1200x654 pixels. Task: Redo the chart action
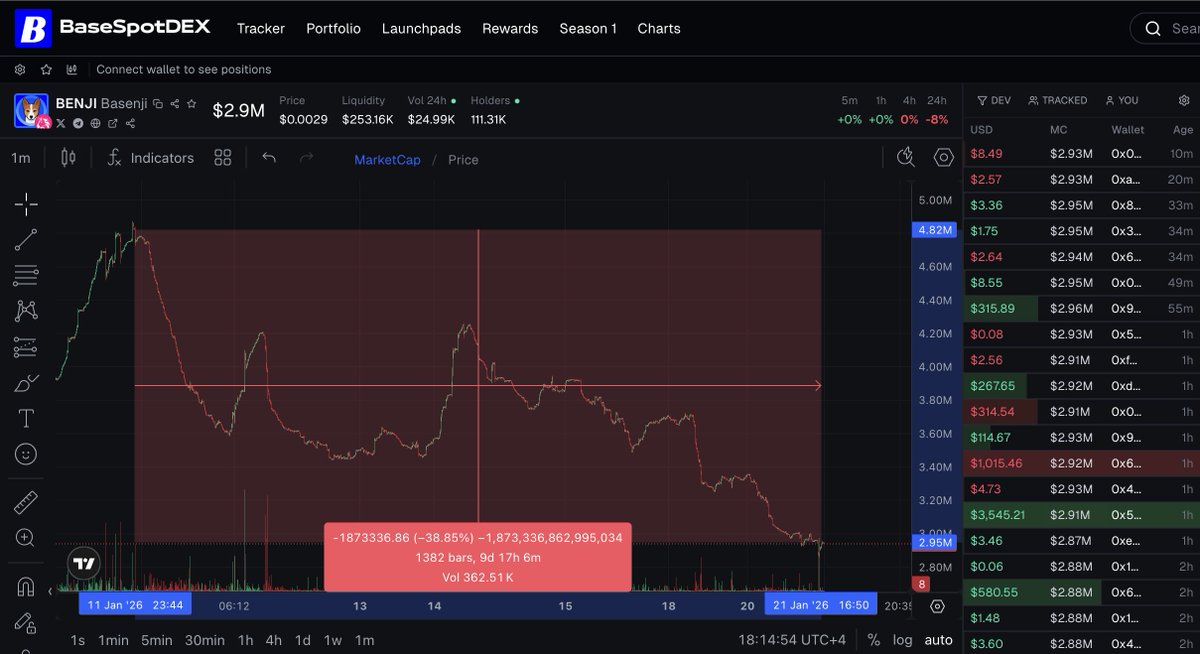point(307,158)
